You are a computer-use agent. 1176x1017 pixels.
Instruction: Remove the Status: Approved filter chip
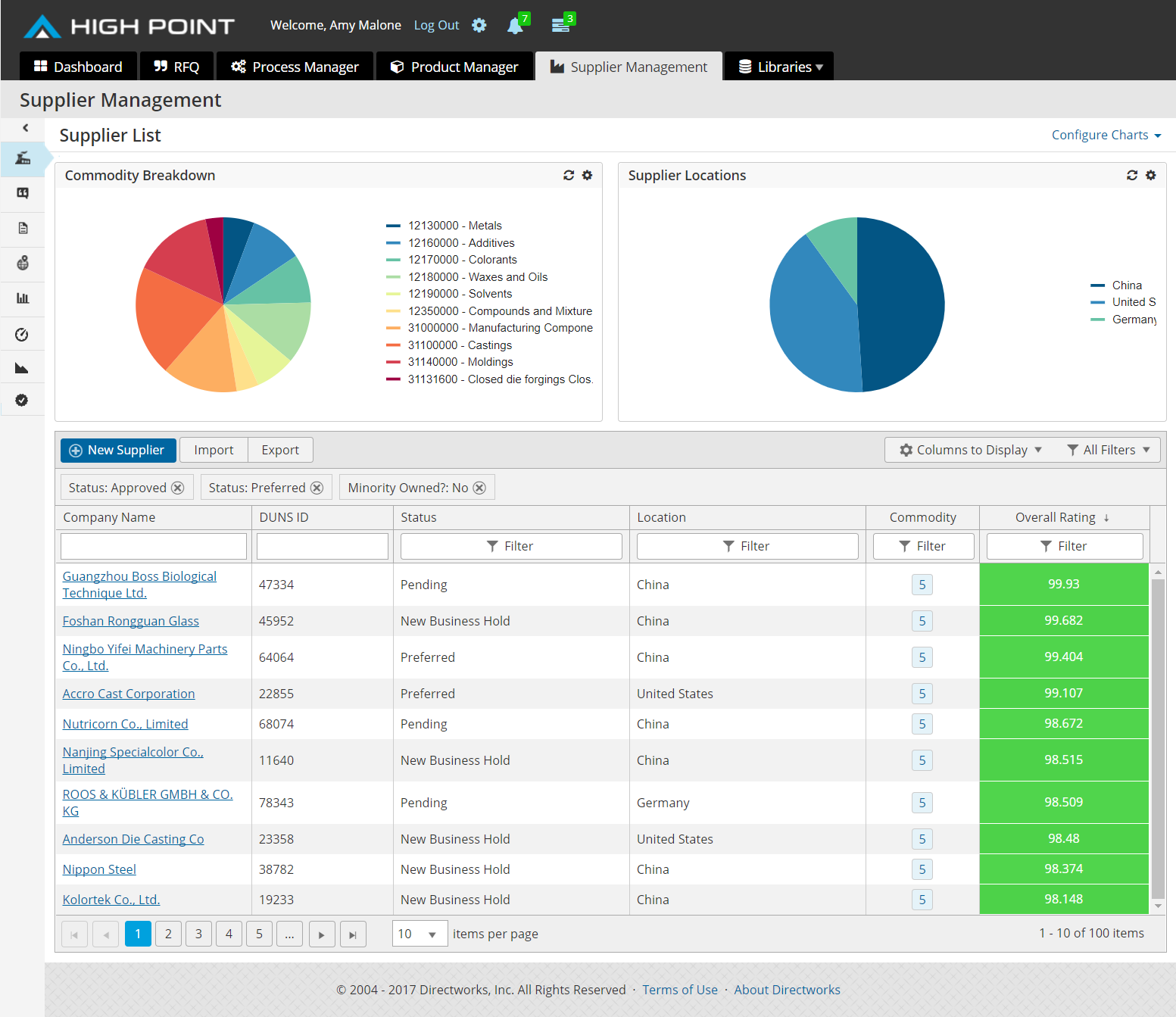pyautogui.click(x=178, y=488)
